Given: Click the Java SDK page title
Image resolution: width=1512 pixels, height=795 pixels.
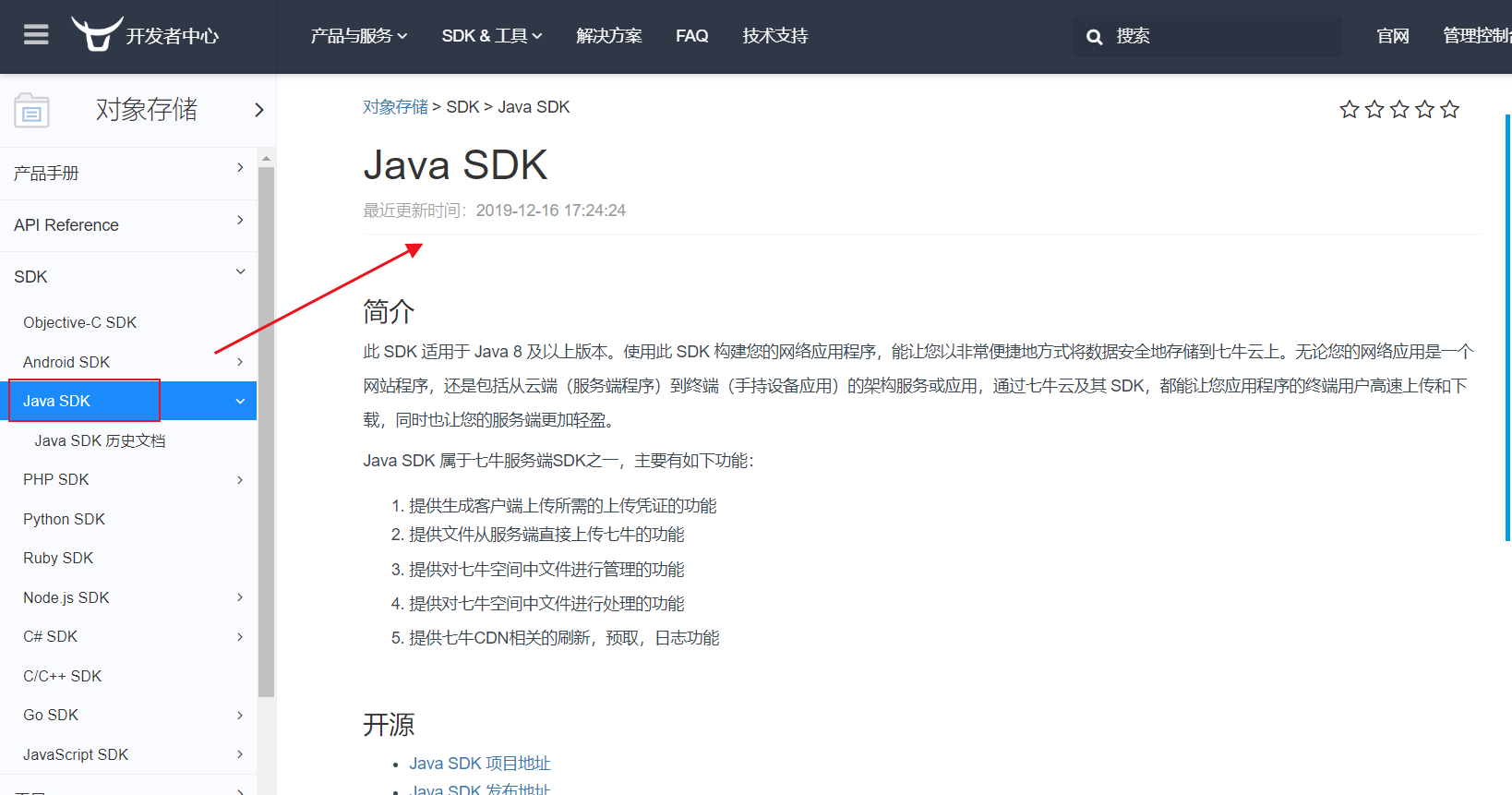Looking at the screenshot, I should point(456,165).
